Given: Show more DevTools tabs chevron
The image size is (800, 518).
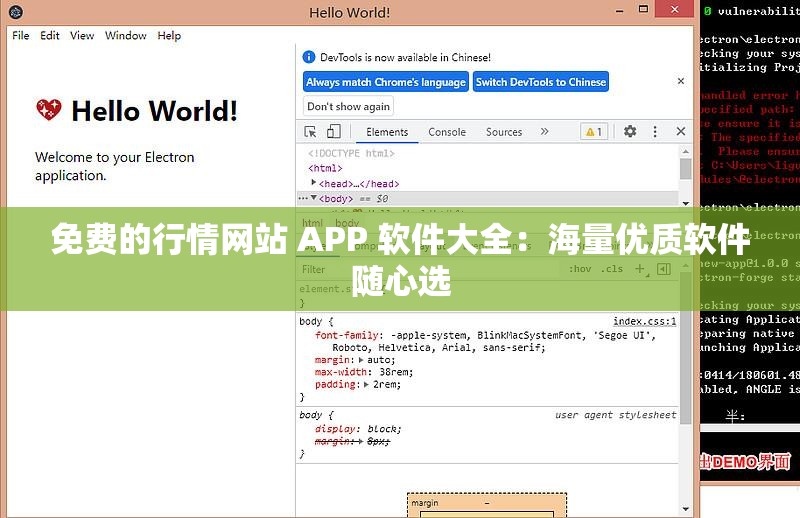Looking at the screenshot, I should pos(544,132).
